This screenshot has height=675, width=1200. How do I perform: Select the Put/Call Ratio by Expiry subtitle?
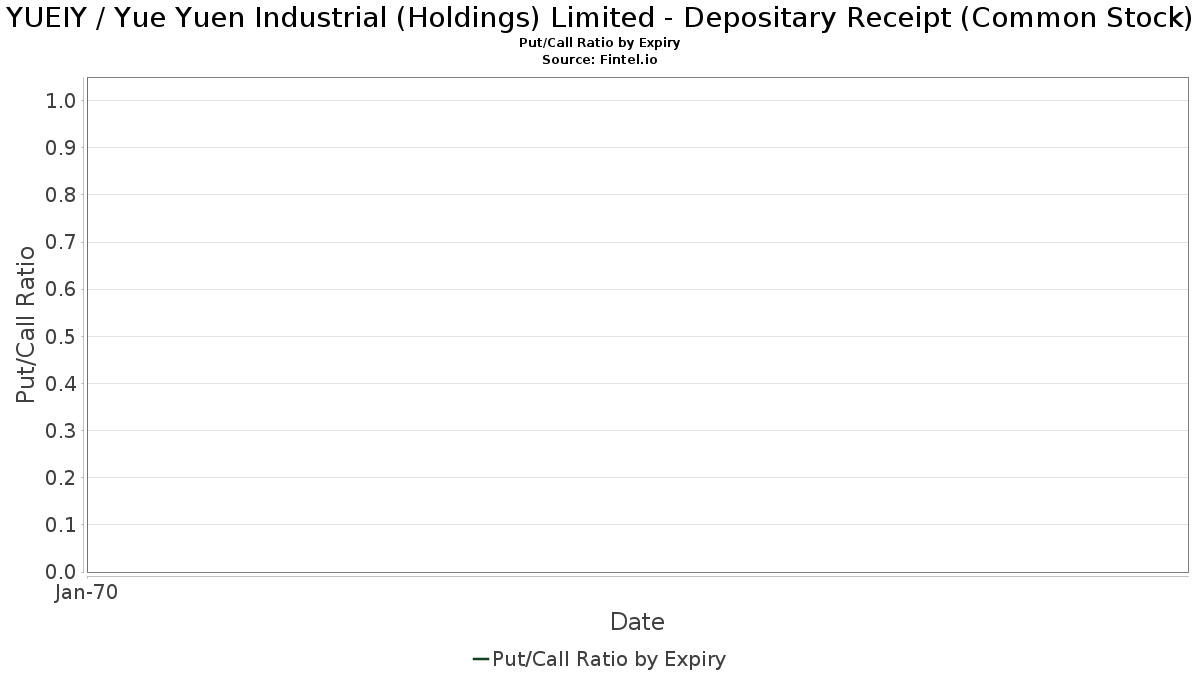600,44
